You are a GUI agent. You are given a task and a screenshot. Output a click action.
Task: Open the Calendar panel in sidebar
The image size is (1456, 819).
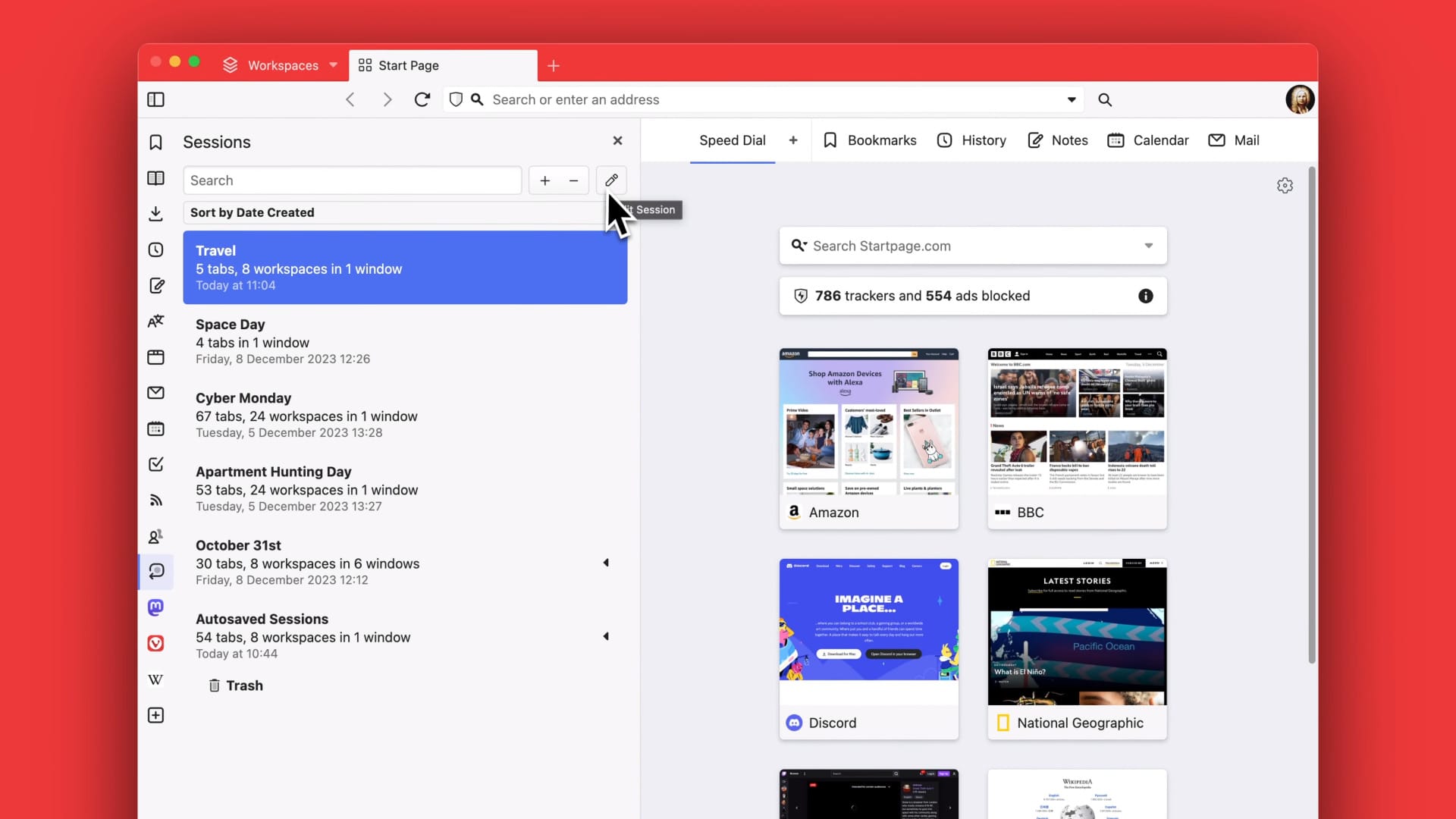(155, 428)
